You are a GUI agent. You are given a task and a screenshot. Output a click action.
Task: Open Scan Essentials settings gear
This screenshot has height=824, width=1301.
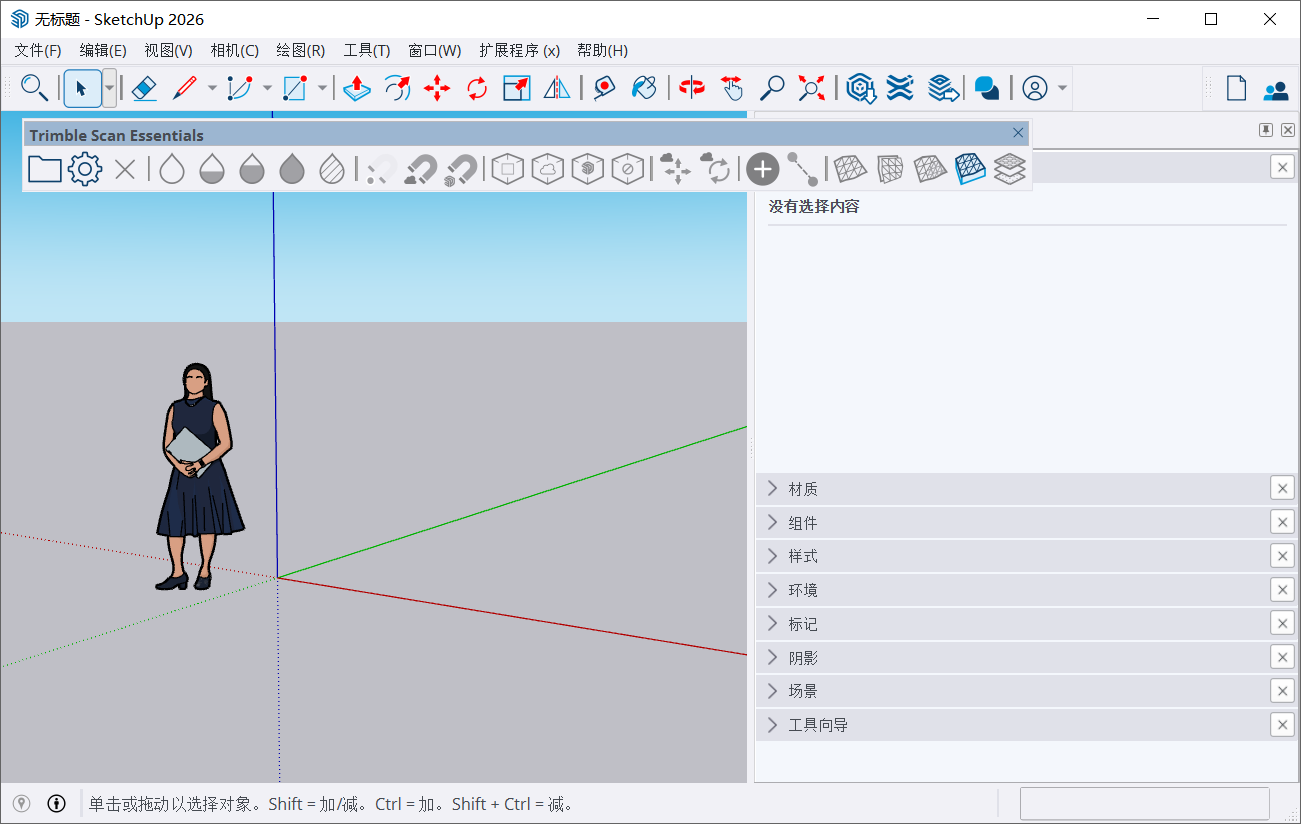pyautogui.click(x=85, y=169)
